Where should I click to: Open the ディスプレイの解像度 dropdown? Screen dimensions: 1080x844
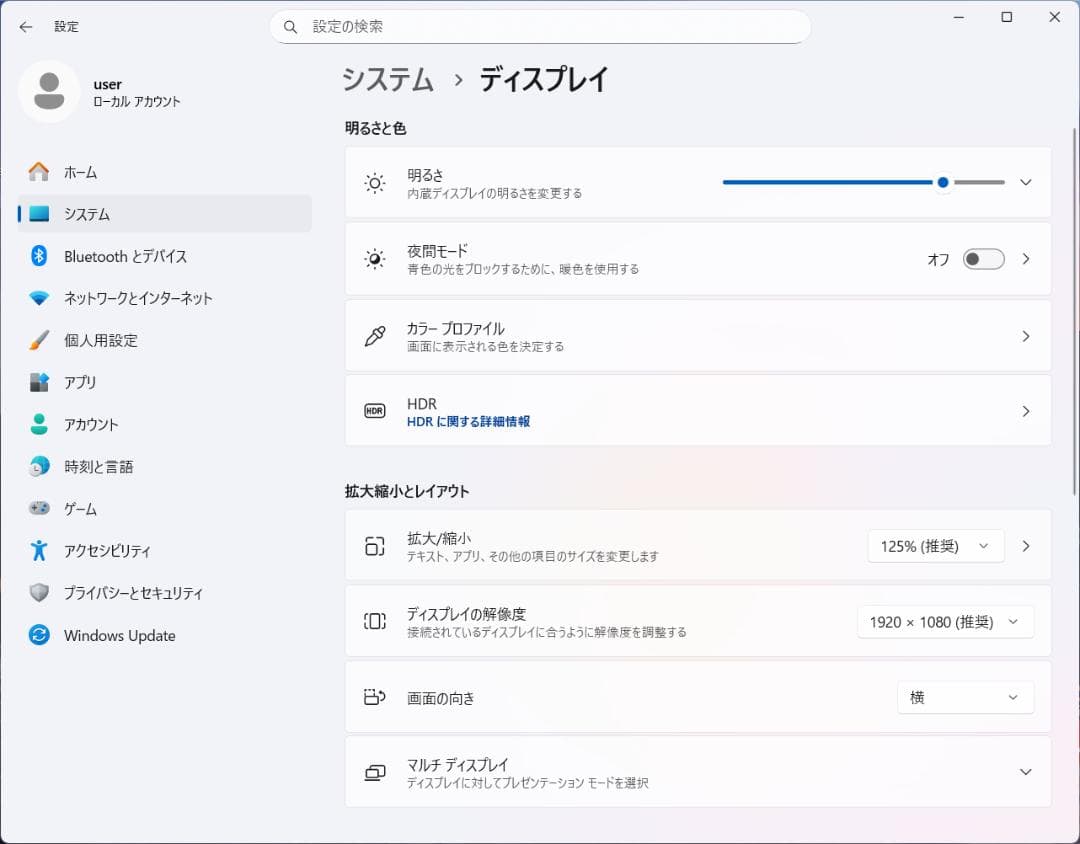coord(945,621)
